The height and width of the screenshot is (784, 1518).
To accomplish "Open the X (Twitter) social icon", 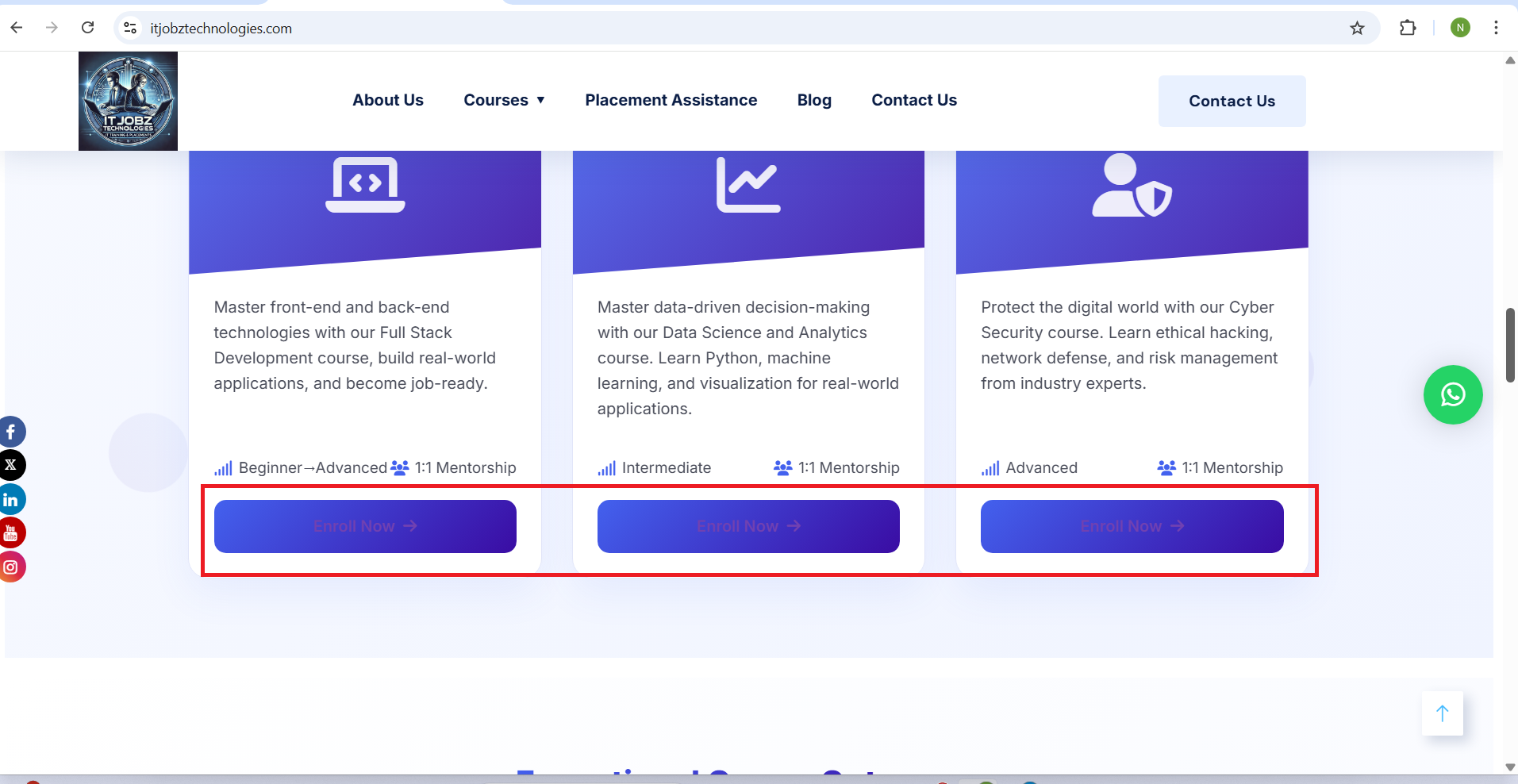I will [x=11, y=465].
